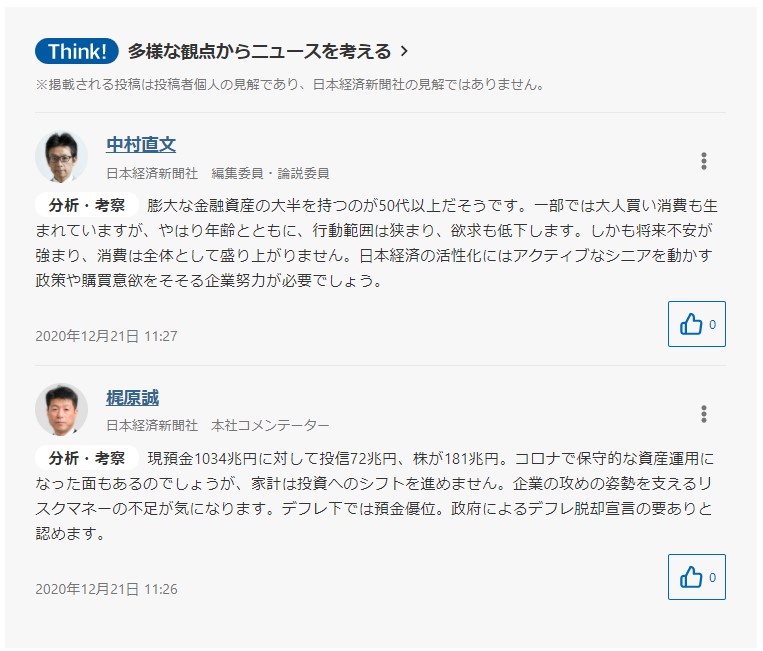This screenshot has width=763, height=651.
Task: Click the disclaimer note starting with ※掲載される投稿
Action: 290,85
